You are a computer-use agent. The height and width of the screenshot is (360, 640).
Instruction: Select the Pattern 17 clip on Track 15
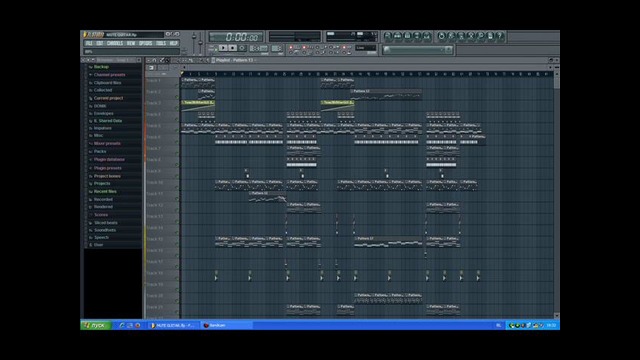click(388, 242)
